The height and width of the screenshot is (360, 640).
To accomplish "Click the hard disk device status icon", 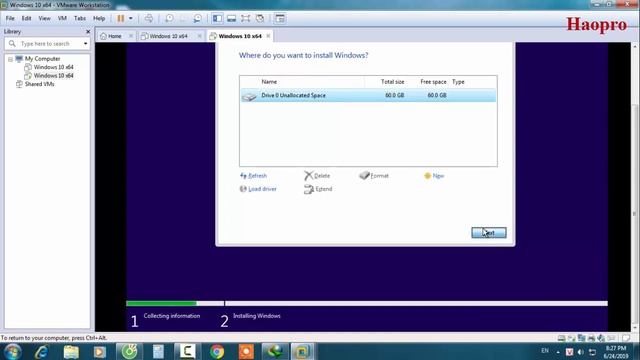I will (x=561, y=338).
